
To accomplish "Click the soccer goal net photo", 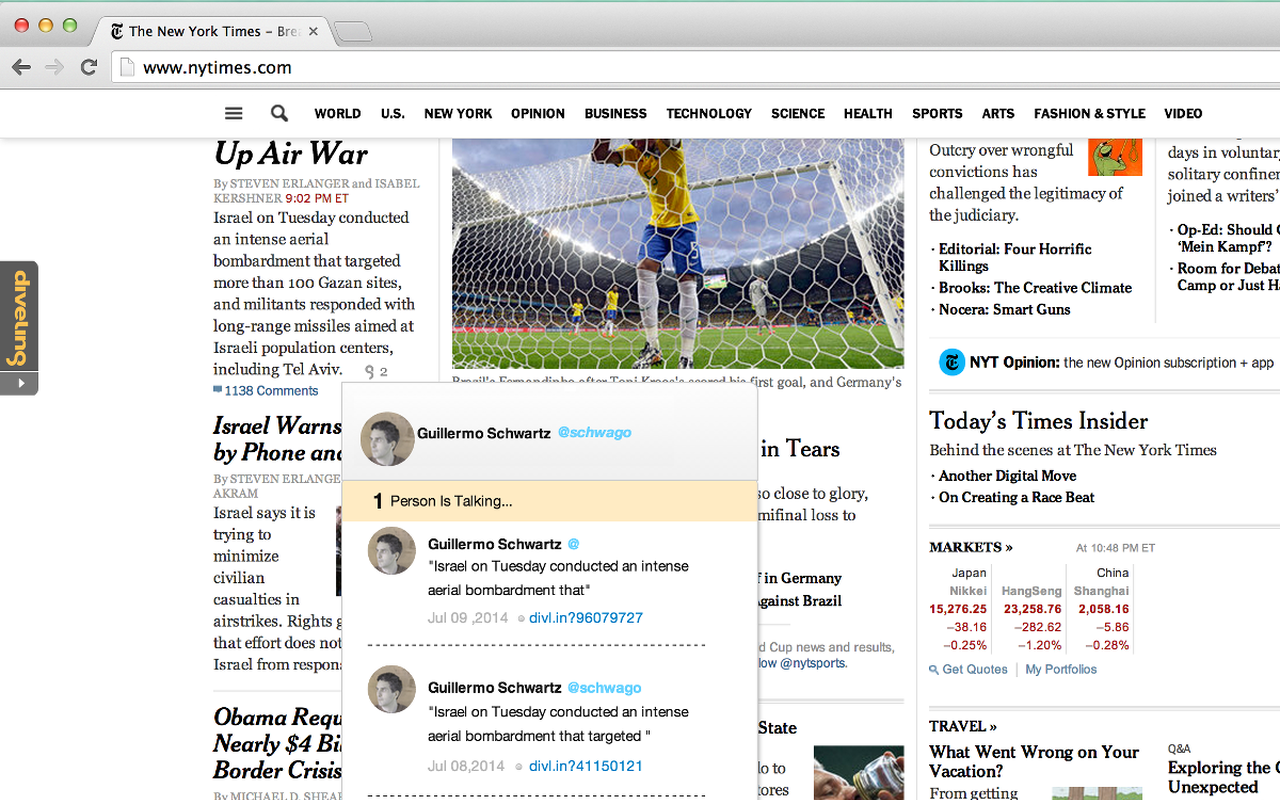I will [x=678, y=254].
